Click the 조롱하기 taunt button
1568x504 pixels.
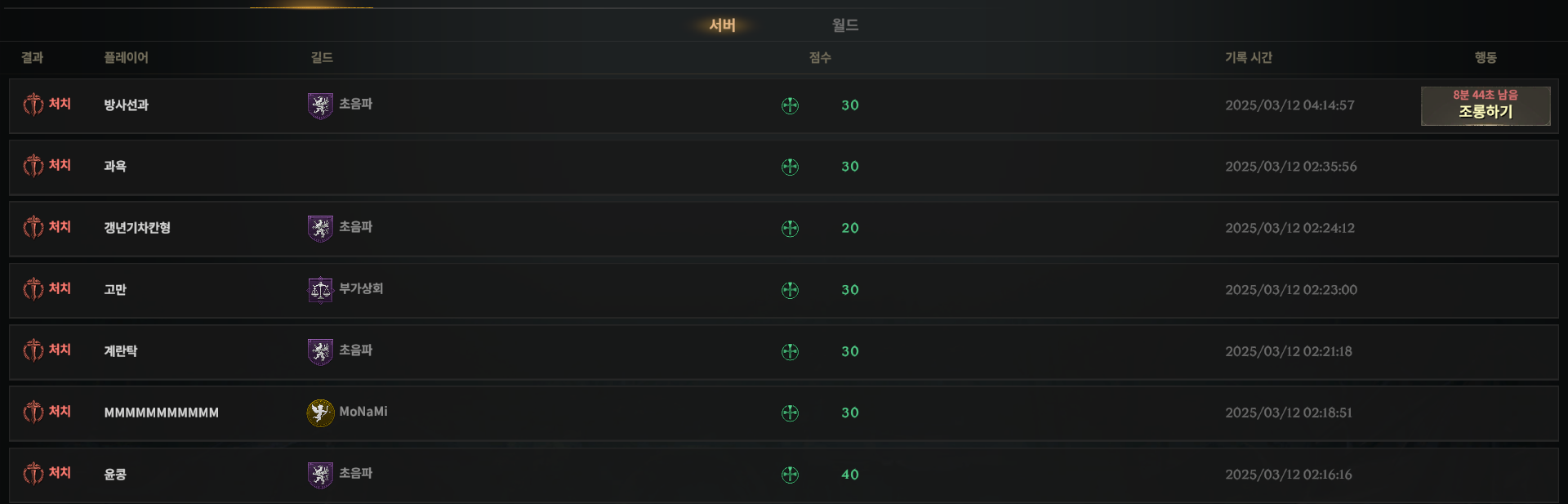click(1486, 106)
